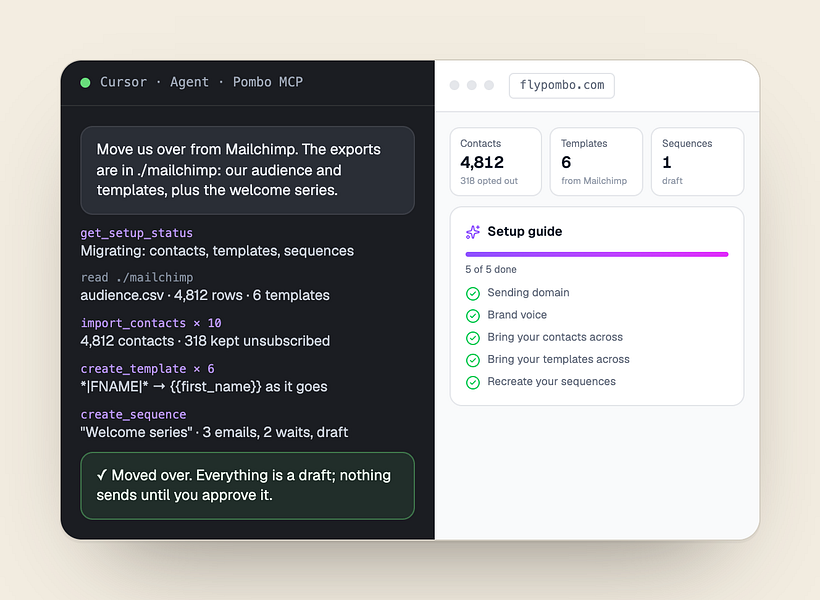Click "4,812 contacts · 318 kept unsubscribed" line
This screenshot has width=820, height=600.
[x=205, y=341]
